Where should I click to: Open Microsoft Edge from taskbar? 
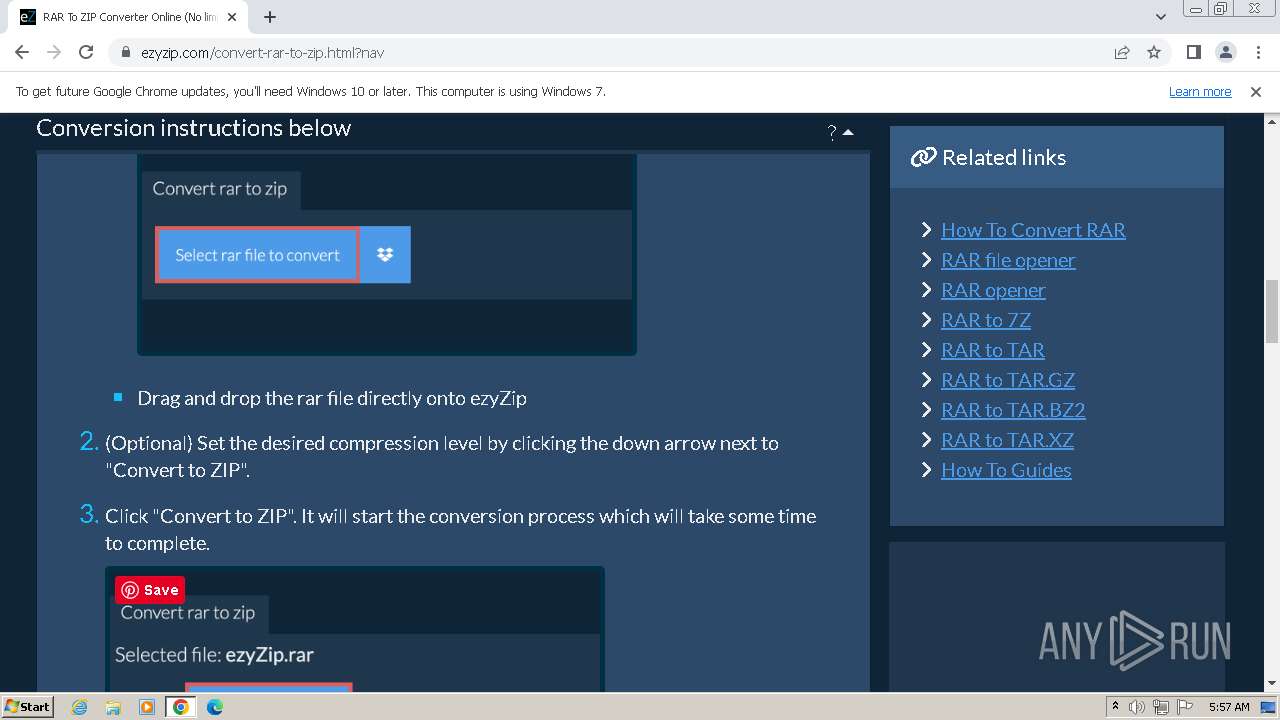click(214, 707)
